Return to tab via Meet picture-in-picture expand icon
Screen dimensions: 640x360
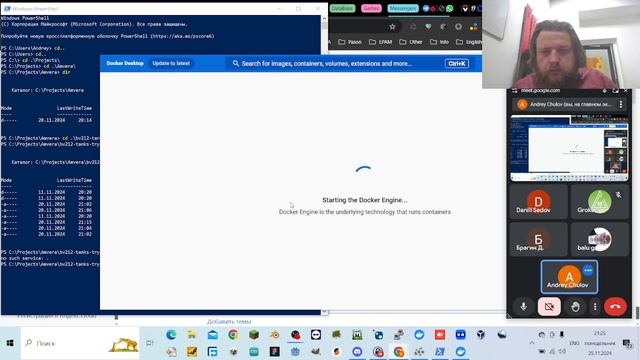(x=615, y=91)
